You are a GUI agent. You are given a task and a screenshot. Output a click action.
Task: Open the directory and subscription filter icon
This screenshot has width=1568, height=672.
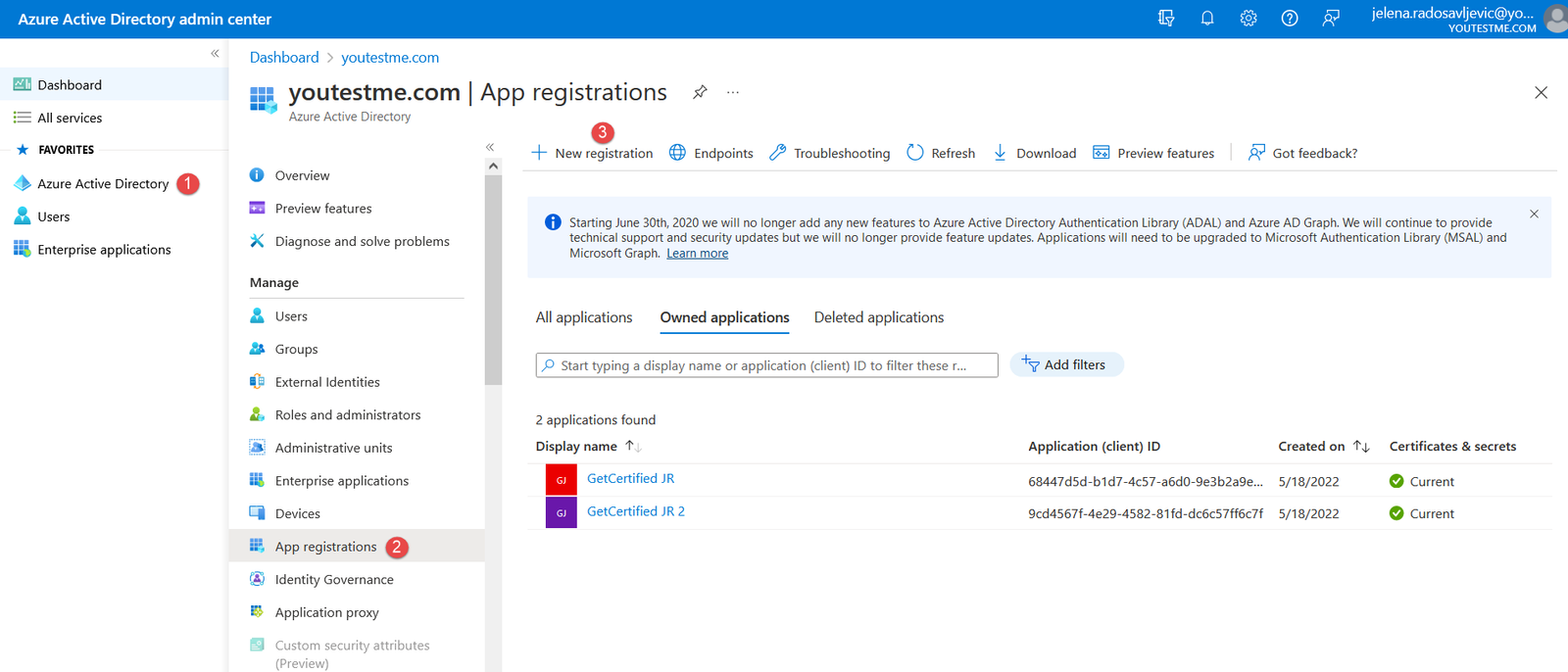pyautogui.click(x=1166, y=19)
